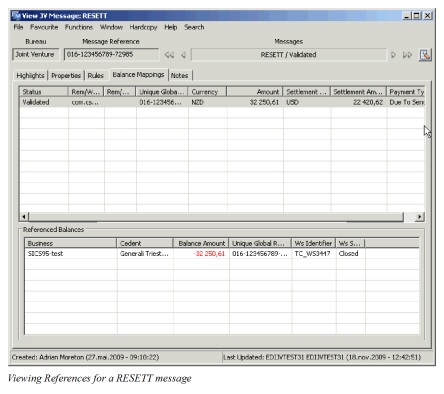This screenshot has width=444, height=394.
Task: Sort by Unique Global R... column header
Action: (260, 243)
